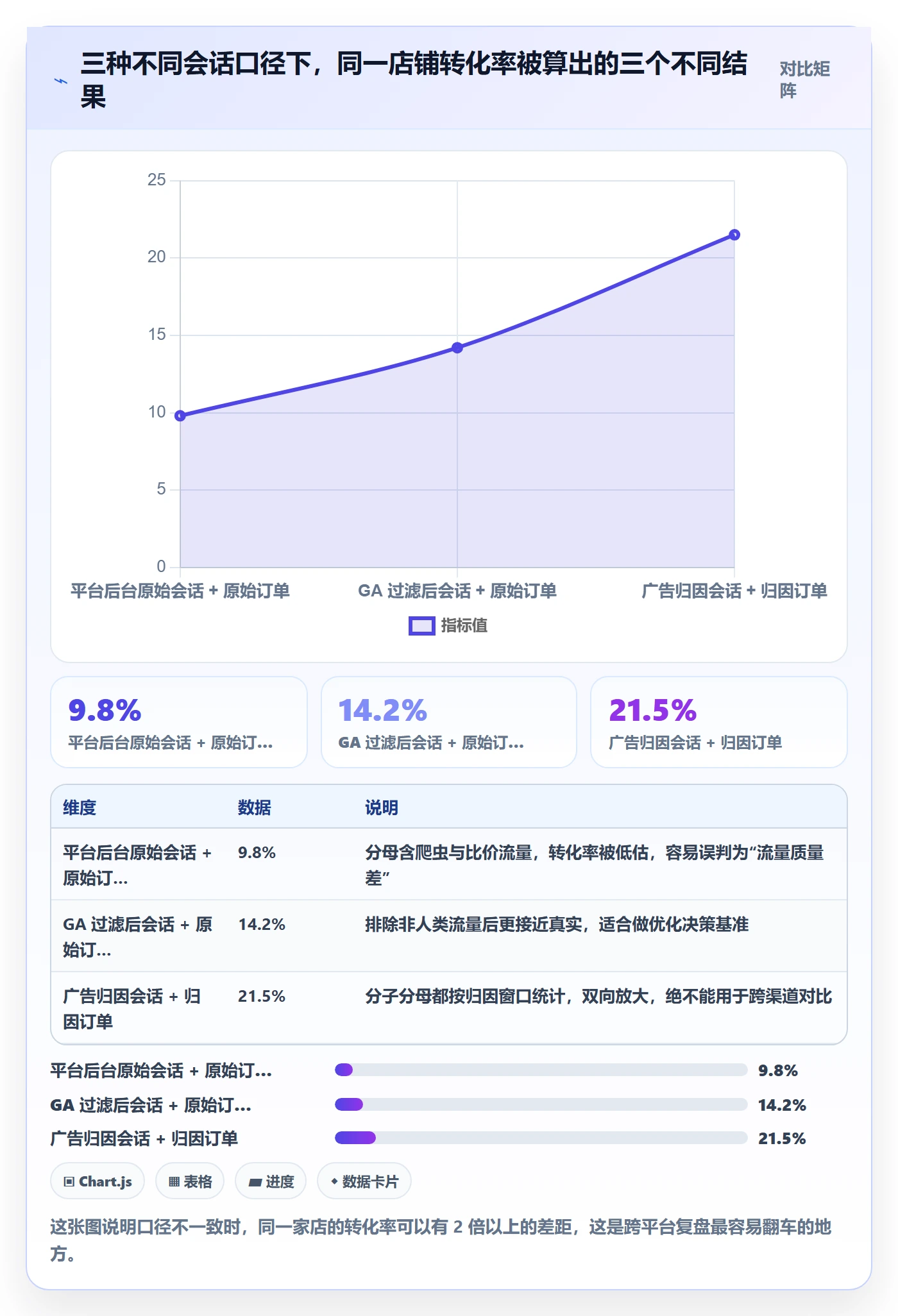
Task: Click the chart title about 三种不同会话口径
Action: pos(414,80)
